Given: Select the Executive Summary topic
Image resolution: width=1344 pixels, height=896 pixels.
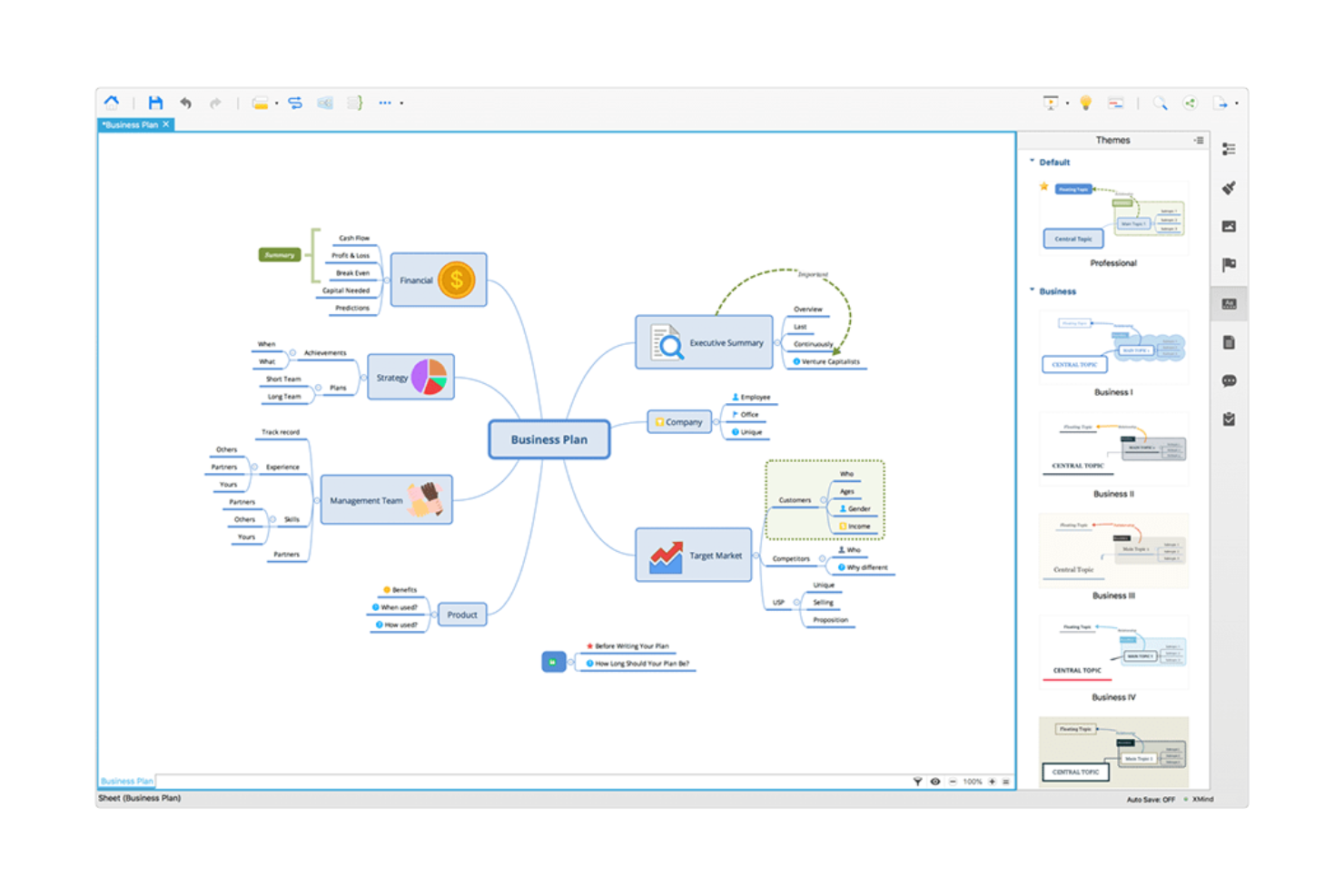Looking at the screenshot, I should 705,342.
